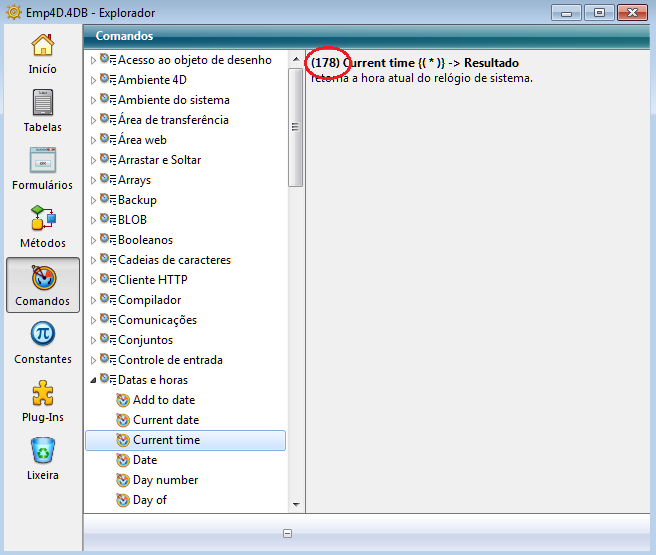
Task: Select the Current time command
Action: click(167, 440)
